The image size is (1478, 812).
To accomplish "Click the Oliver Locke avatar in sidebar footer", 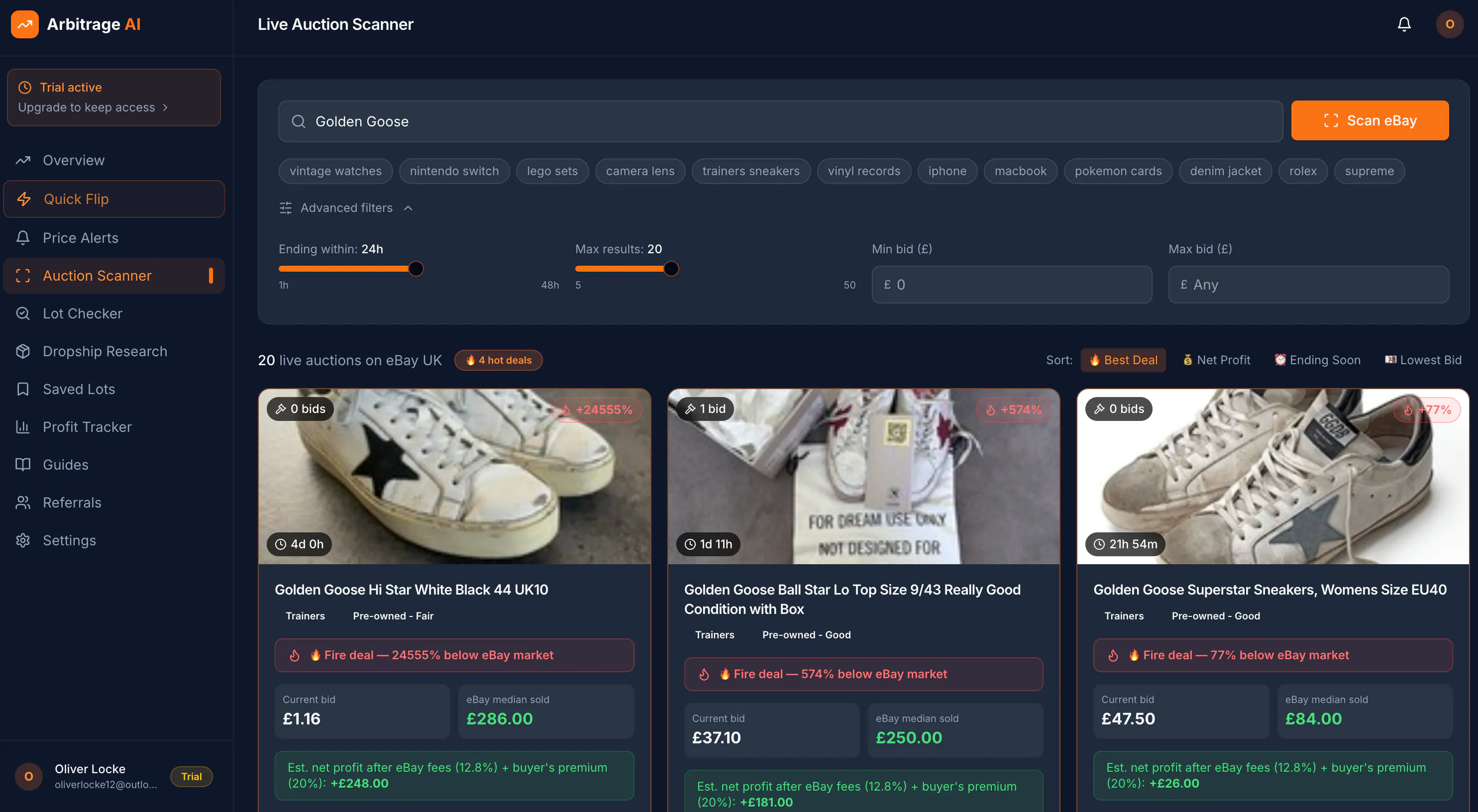I will 29,776.
